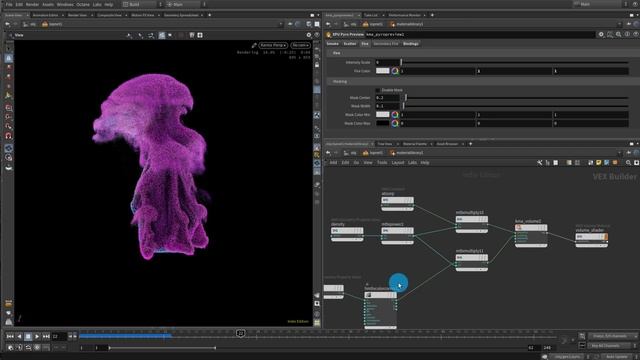Click the timeline current frame marker
This screenshot has width=640, height=360.
click(240, 333)
